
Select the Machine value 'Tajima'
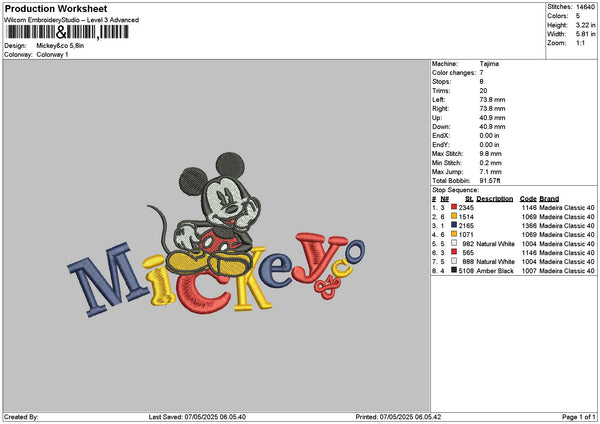(489, 64)
